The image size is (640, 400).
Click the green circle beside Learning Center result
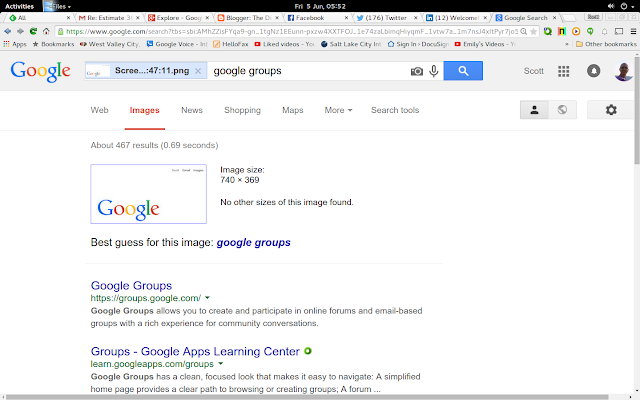(x=308, y=351)
